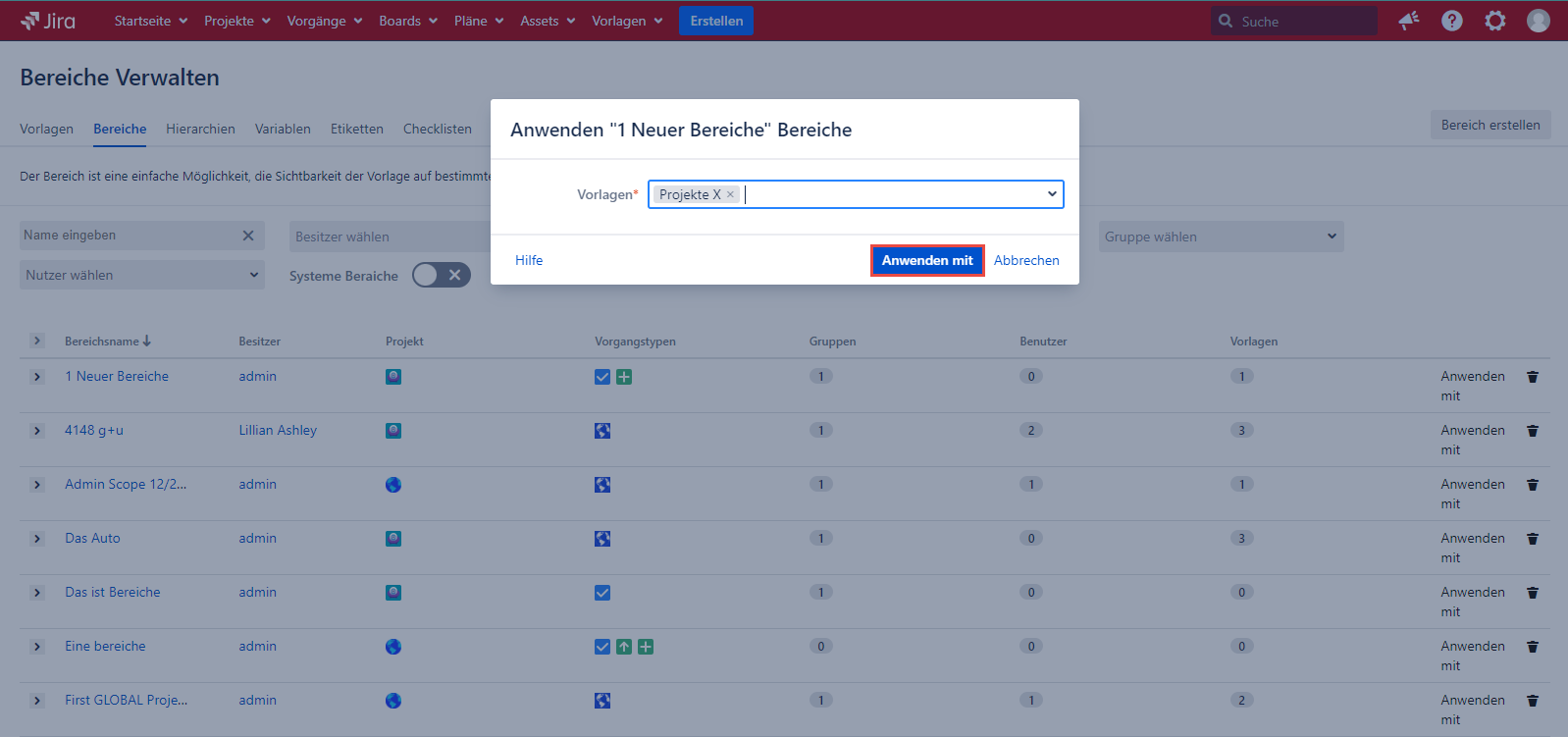Click trash icon for Das Auto

click(1533, 539)
